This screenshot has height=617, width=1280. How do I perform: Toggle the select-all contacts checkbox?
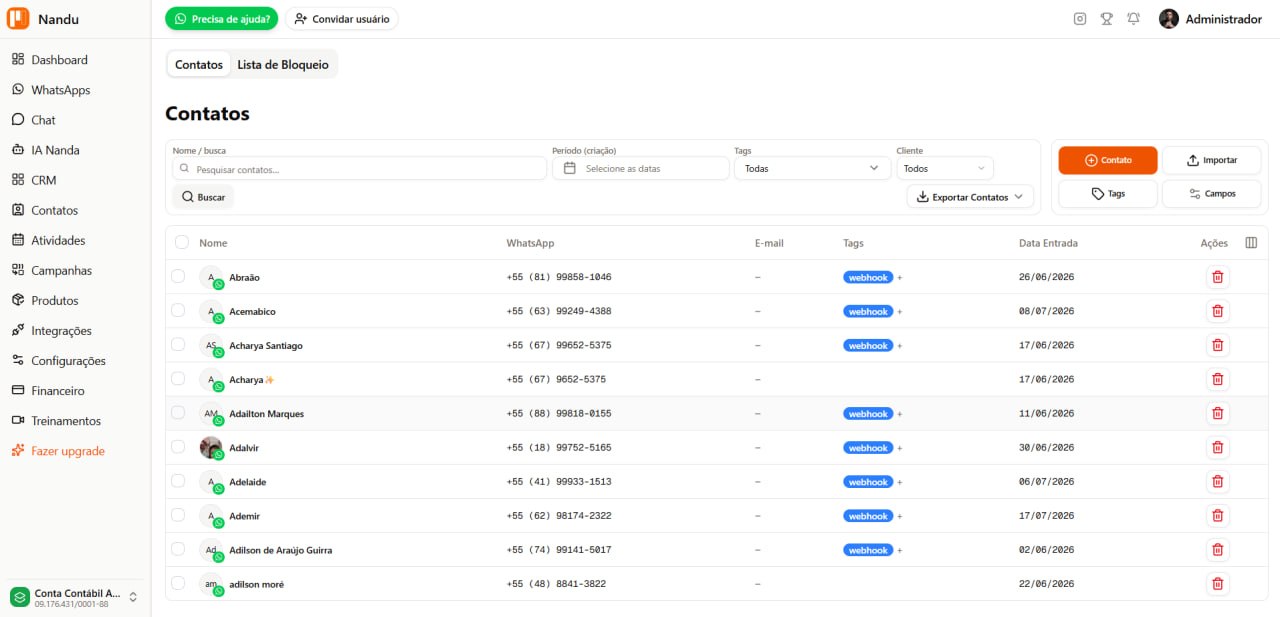[x=181, y=242]
